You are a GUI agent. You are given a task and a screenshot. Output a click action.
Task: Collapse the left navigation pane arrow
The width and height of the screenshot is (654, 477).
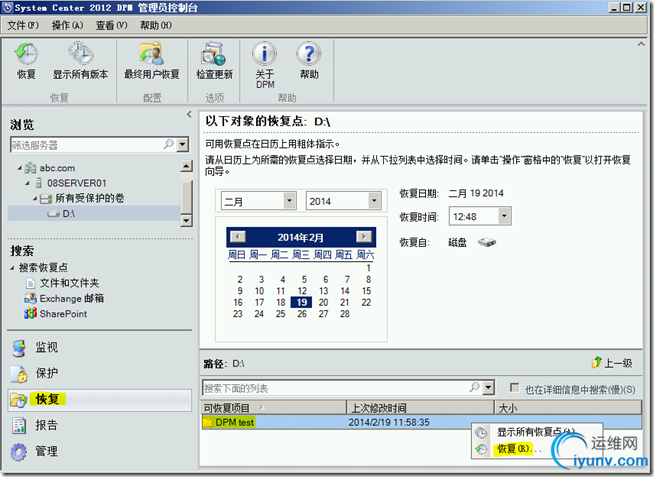point(189,114)
